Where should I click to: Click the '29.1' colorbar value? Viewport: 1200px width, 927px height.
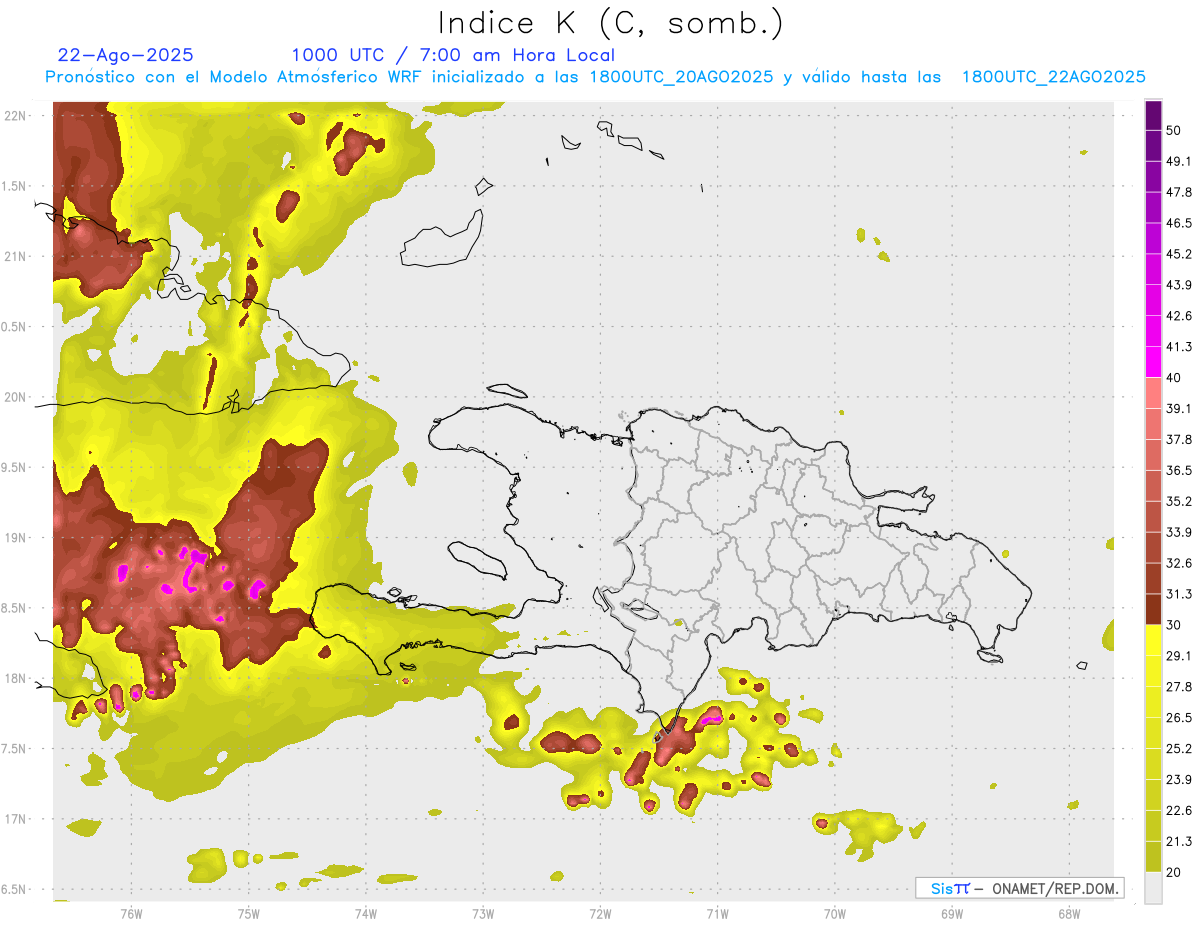click(1179, 656)
